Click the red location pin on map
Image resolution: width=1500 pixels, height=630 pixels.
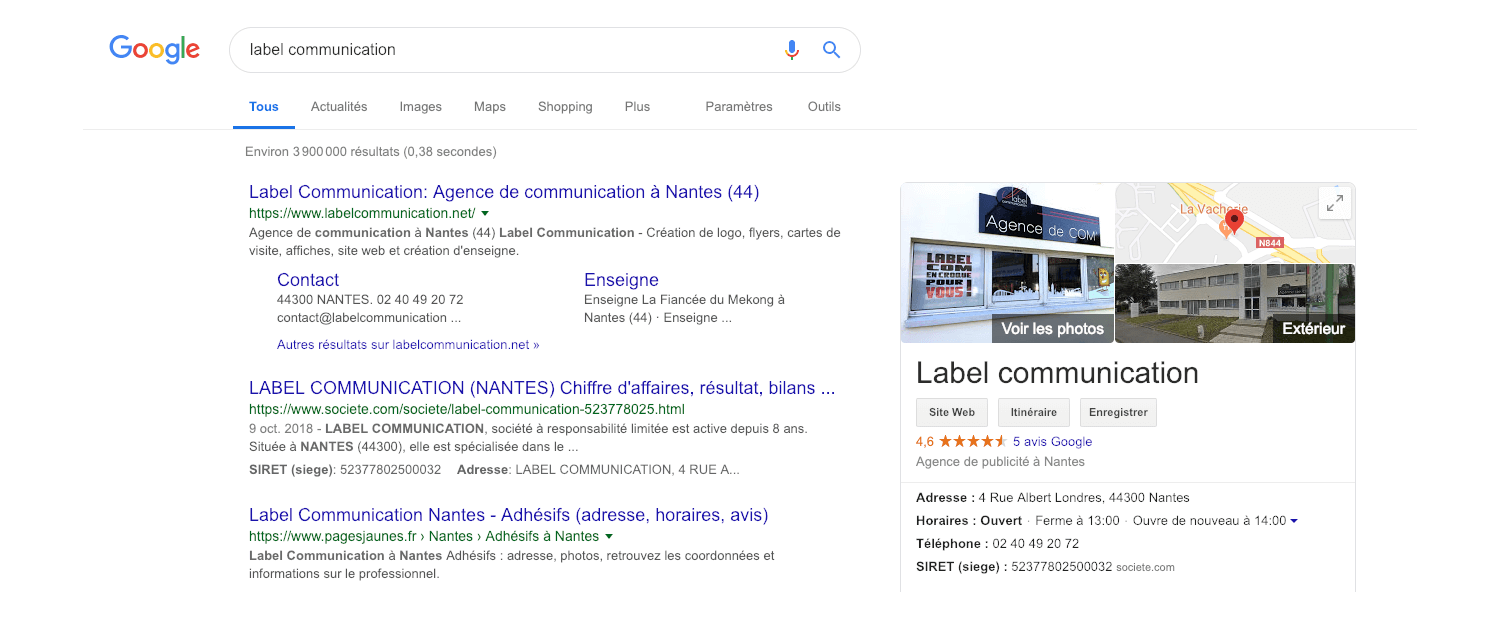[1234, 221]
